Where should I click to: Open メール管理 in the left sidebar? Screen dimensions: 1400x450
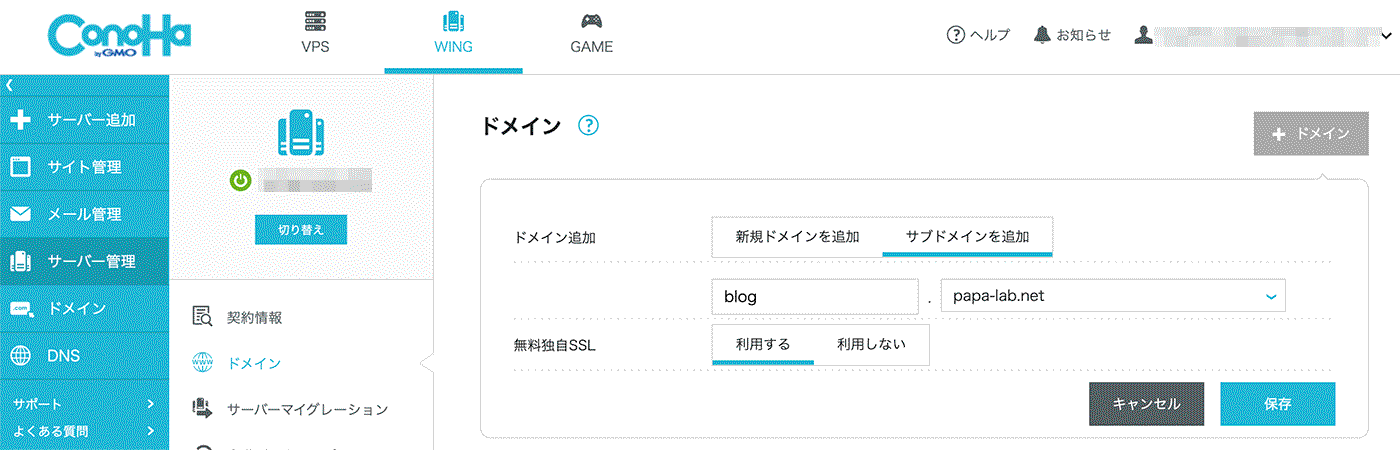coord(84,214)
